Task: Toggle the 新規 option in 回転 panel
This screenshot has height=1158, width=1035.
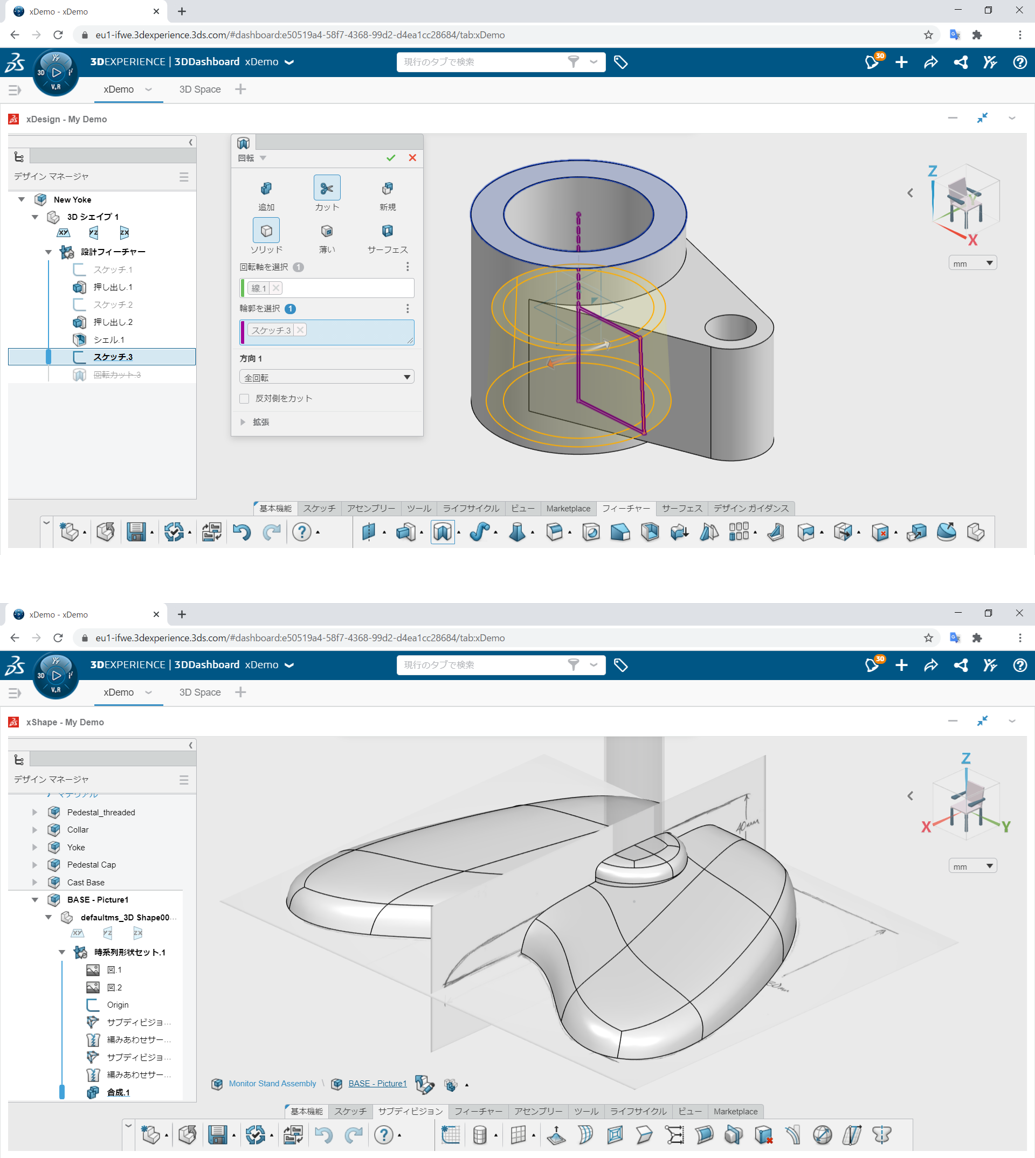Action: 387,193
